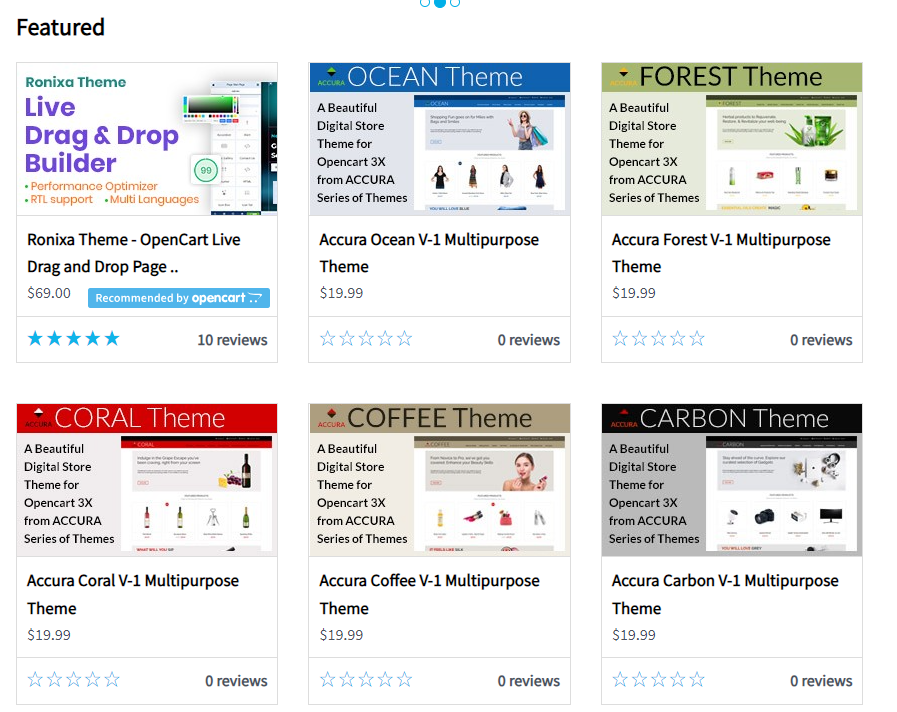Open 0 reviews for Accura Carbon theme
Image resolution: width=897 pixels, height=712 pixels.
[x=821, y=681]
